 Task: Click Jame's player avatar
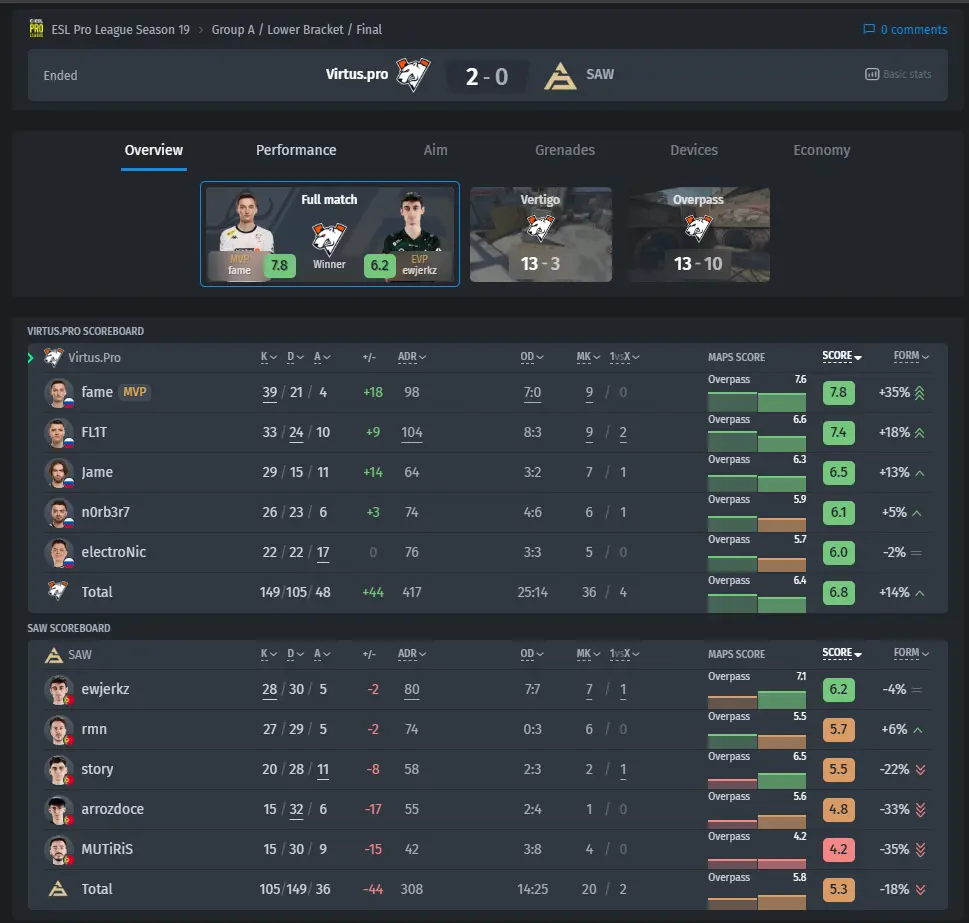pos(59,473)
